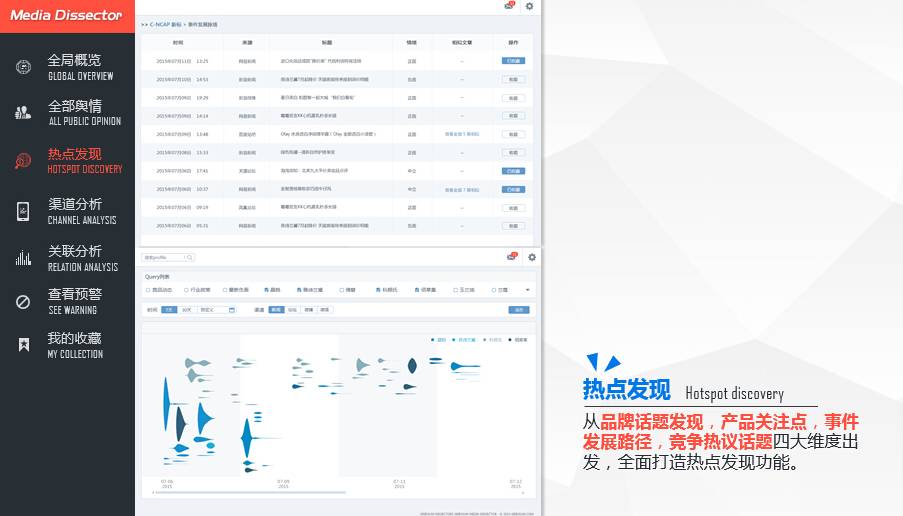Open similar-articles link in the 10:37 row
The width and height of the screenshot is (903, 516).
click(462, 189)
